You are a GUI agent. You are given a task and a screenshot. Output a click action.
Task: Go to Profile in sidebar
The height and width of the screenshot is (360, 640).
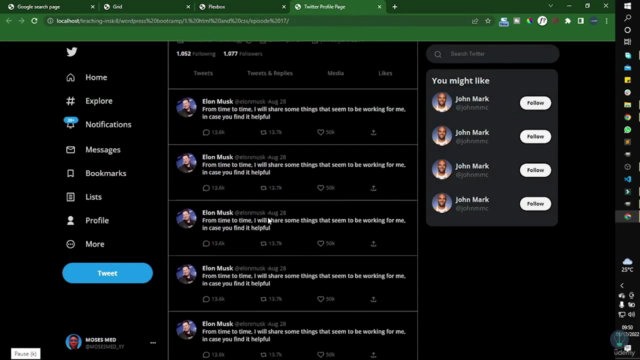pos(87,220)
